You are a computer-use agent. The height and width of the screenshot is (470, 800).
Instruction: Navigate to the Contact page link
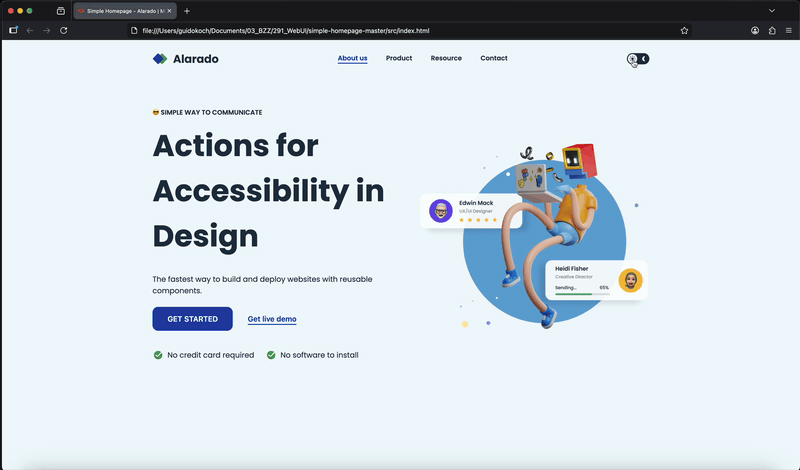pos(494,58)
